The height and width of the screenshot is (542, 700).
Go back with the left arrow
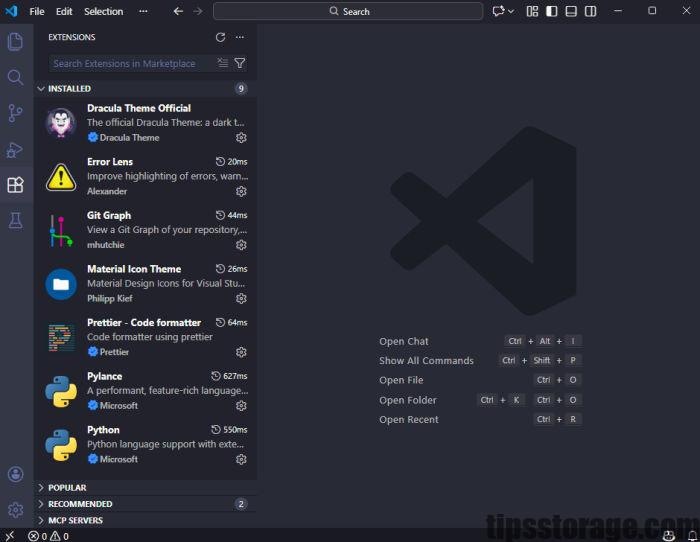coord(178,11)
